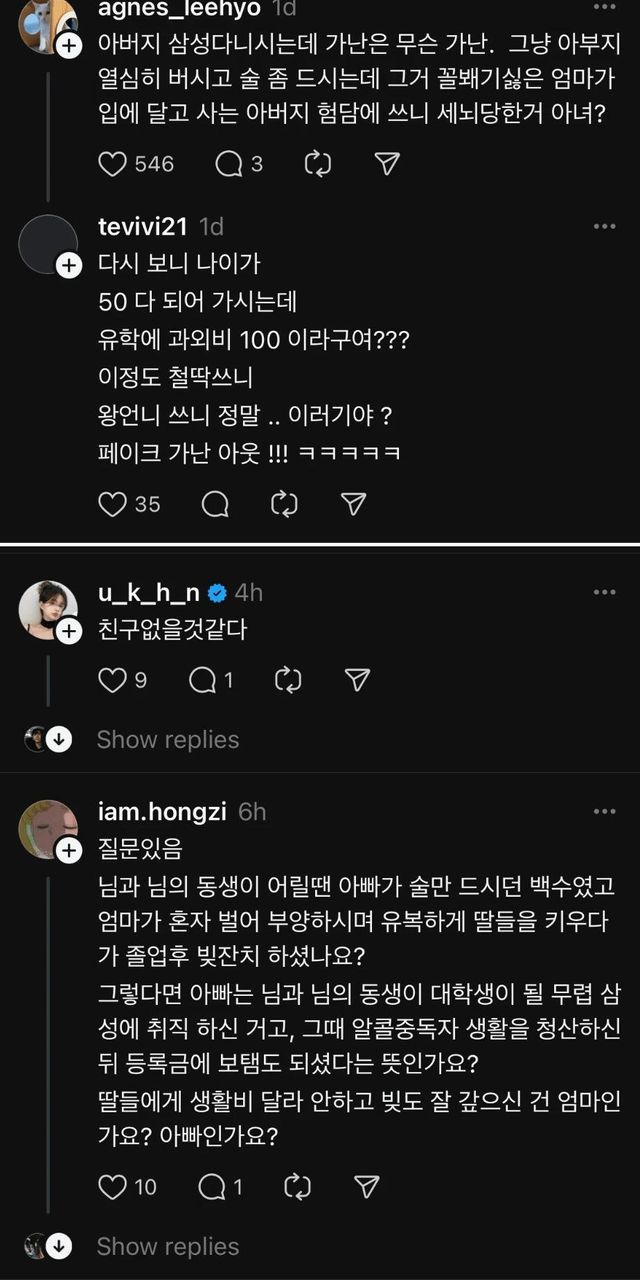The image size is (640, 1280).
Task: Follow u_k_h_n using the plus badge
Action: 68,631
